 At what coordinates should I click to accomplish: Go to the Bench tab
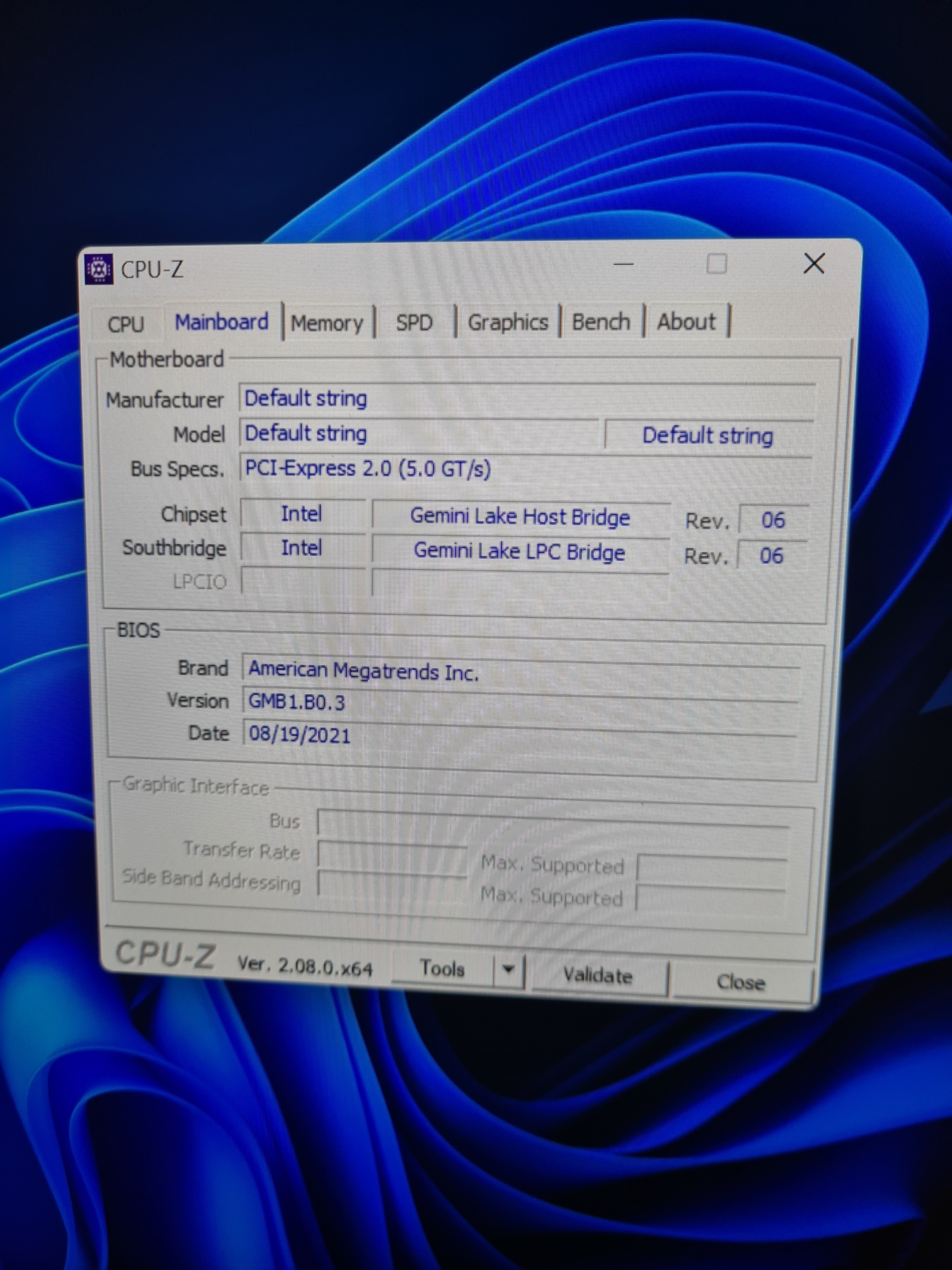(x=601, y=322)
